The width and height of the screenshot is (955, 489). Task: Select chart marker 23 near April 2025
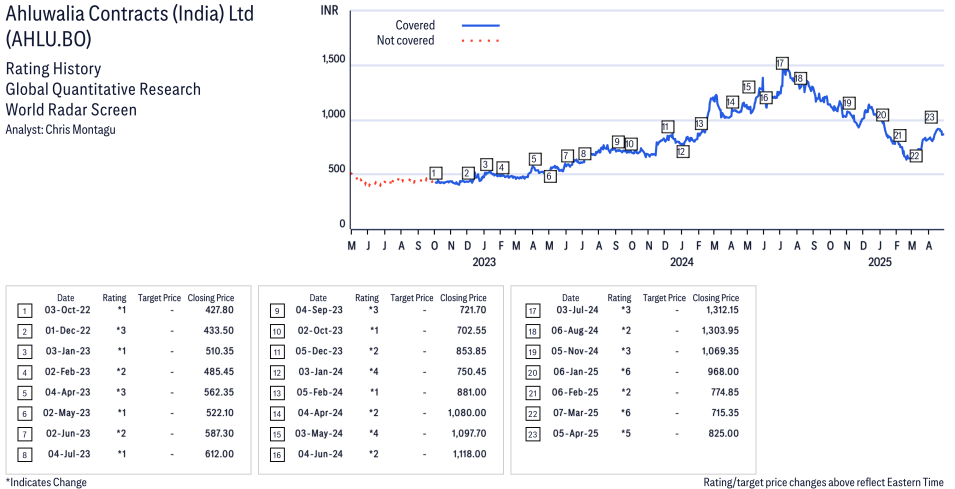[x=930, y=117]
